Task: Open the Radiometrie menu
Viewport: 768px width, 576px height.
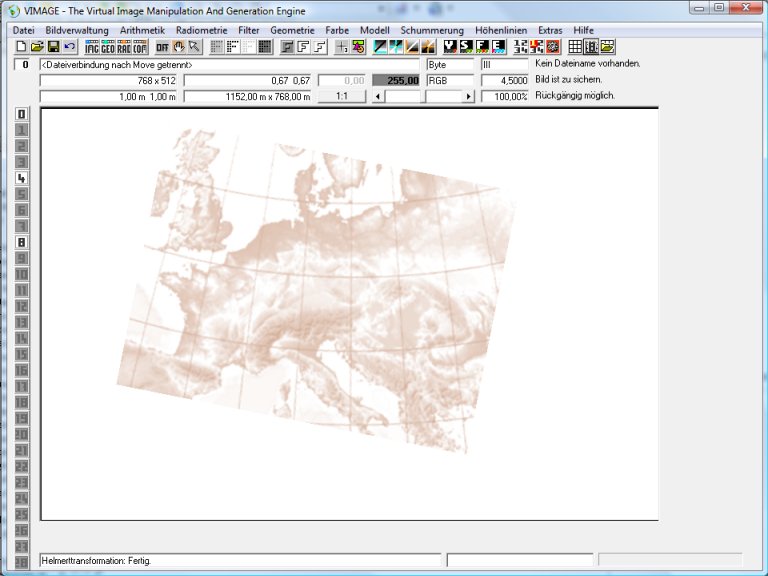Action: (x=202, y=30)
